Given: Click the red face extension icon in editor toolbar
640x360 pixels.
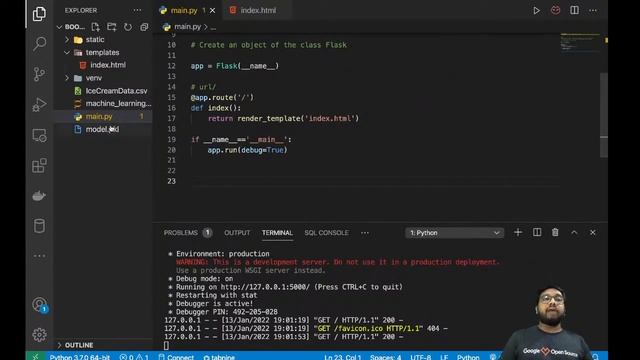Looking at the screenshot, I should tap(556, 10).
